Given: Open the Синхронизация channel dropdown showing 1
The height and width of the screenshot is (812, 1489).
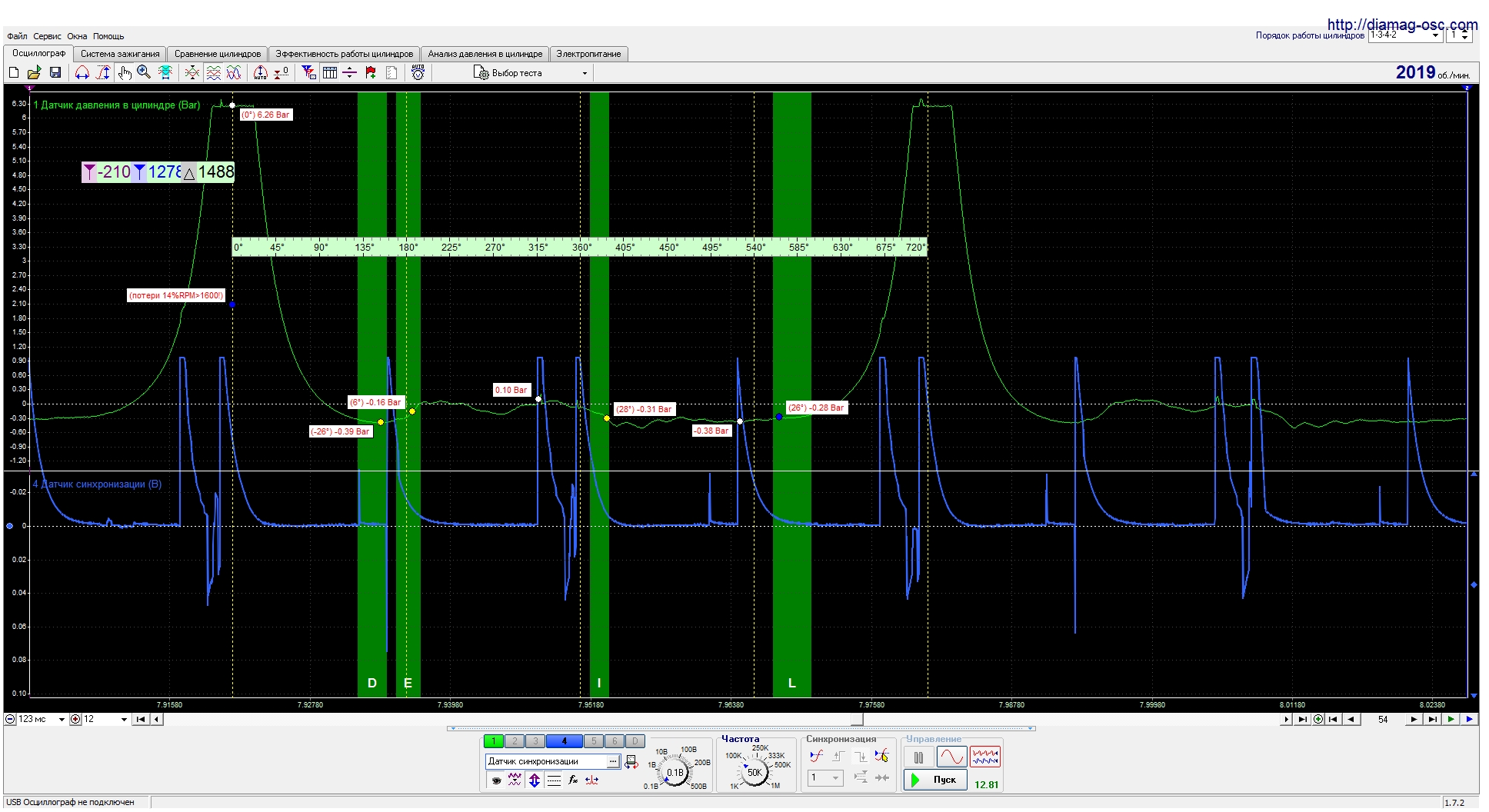Looking at the screenshot, I should pyautogui.click(x=826, y=778).
